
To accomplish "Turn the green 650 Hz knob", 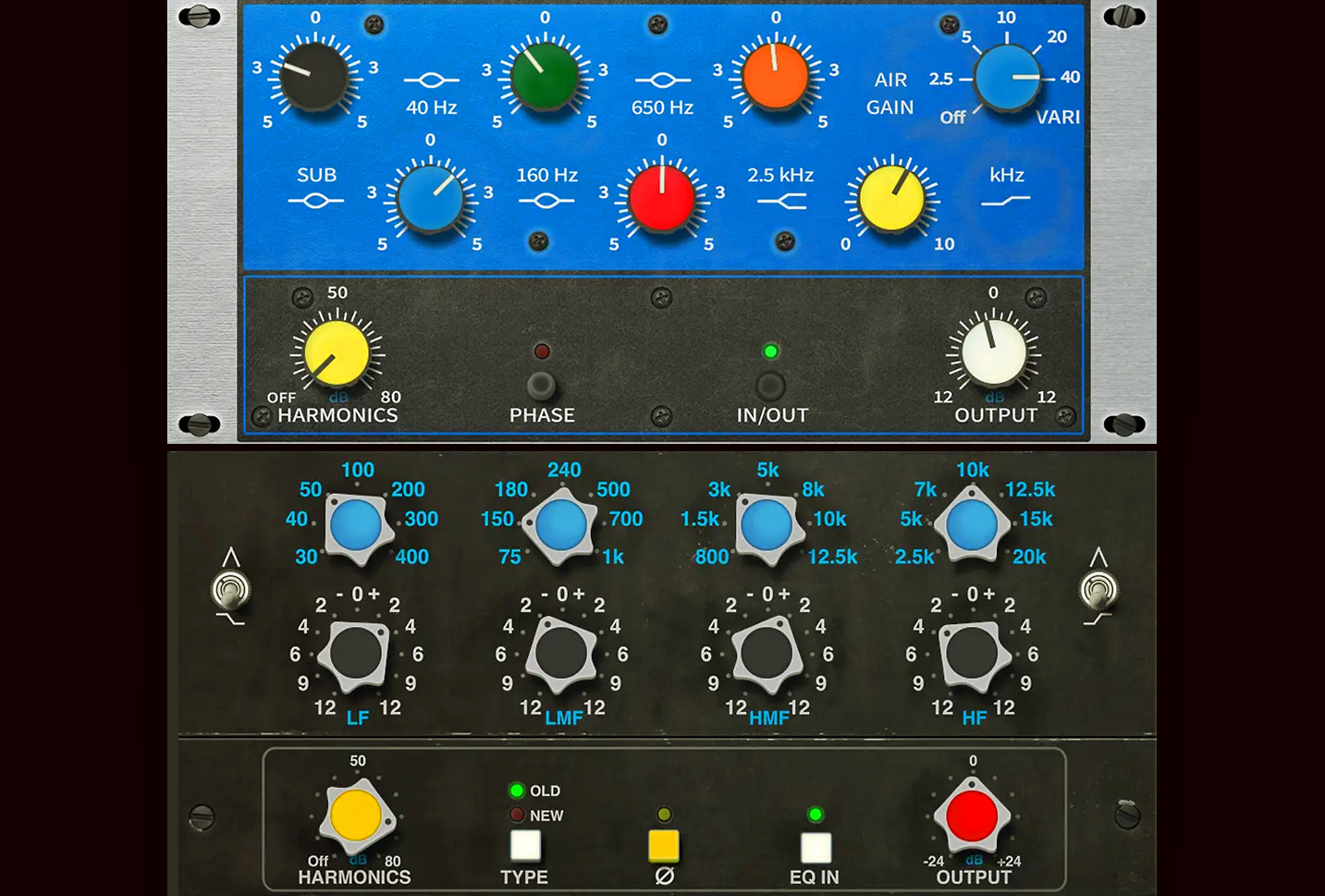I will (x=545, y=76).
